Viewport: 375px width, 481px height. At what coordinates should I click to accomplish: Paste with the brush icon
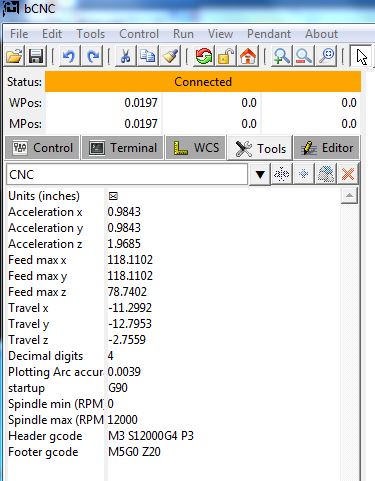(170, 56)
